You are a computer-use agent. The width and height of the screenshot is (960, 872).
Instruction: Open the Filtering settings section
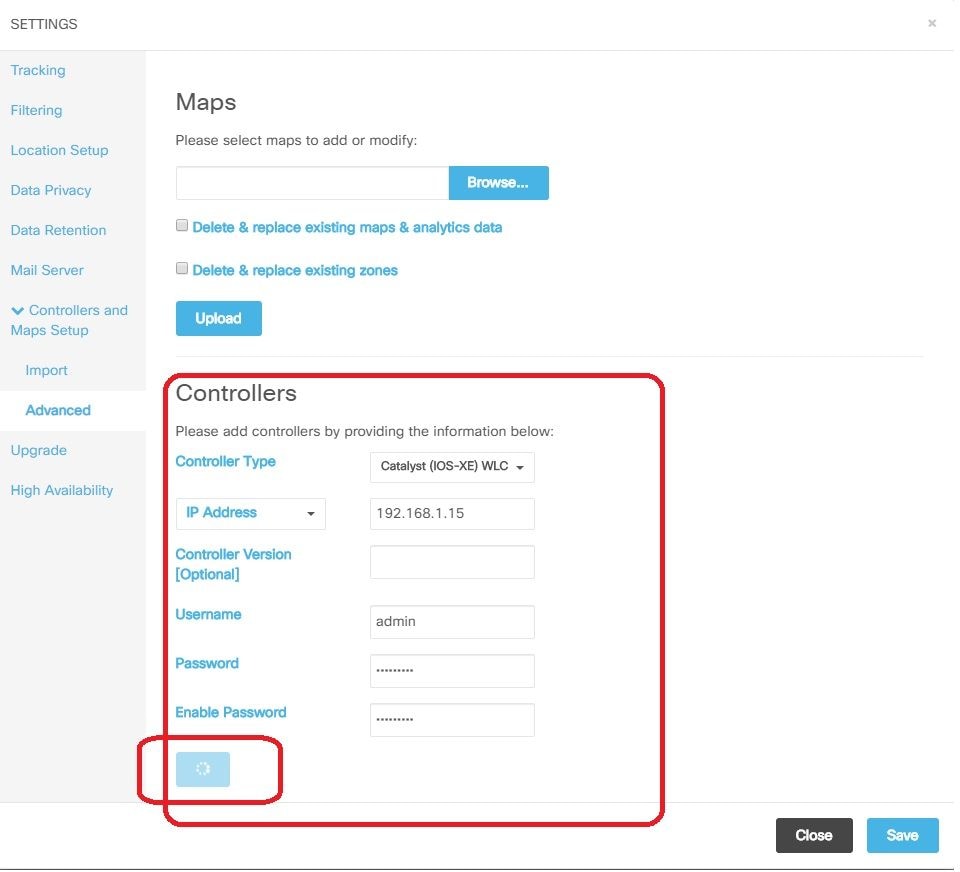pos(36,110)
